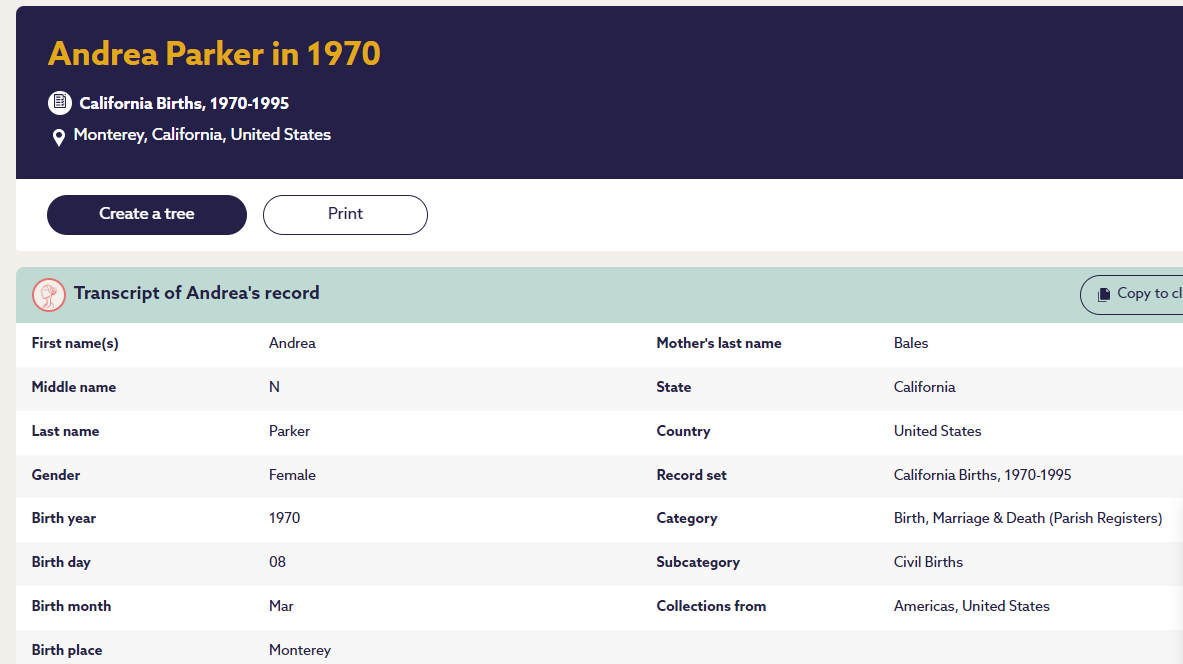Click the gender value Female
The image size is (1183, 664).
pyautogui.click(x=292, y=475)
